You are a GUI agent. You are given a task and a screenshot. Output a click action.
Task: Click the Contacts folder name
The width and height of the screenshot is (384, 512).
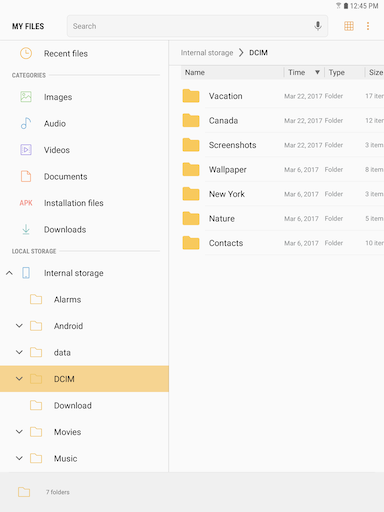pyautogui.click(x=226, y=243)
